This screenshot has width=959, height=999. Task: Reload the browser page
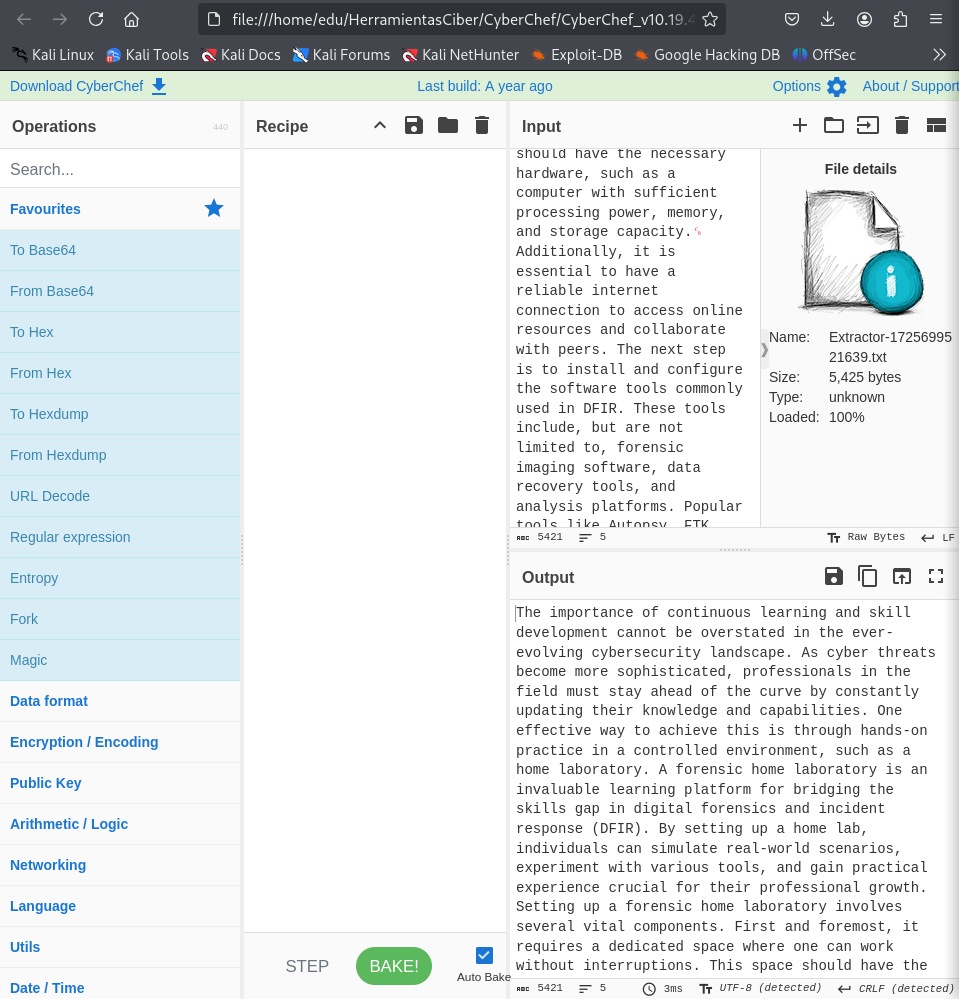tap(96, 20)
